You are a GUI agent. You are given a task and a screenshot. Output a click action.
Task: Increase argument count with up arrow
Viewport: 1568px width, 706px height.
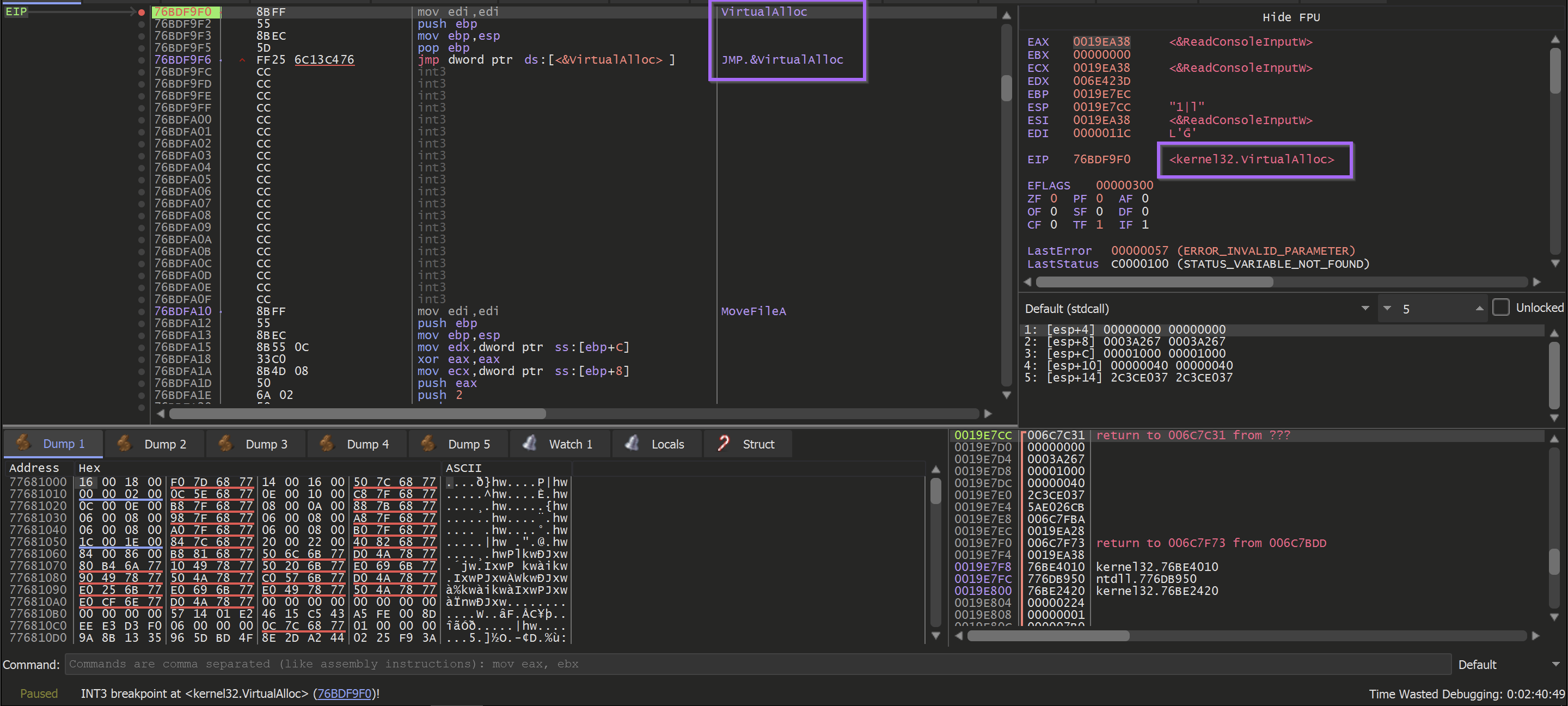click(x=1479, y=309)
